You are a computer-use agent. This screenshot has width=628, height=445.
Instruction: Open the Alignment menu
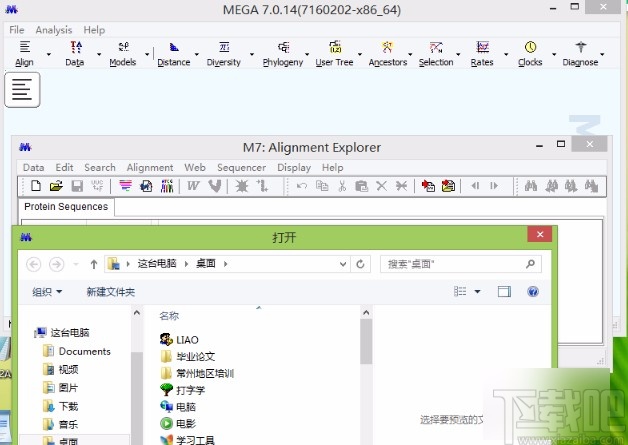150,167
